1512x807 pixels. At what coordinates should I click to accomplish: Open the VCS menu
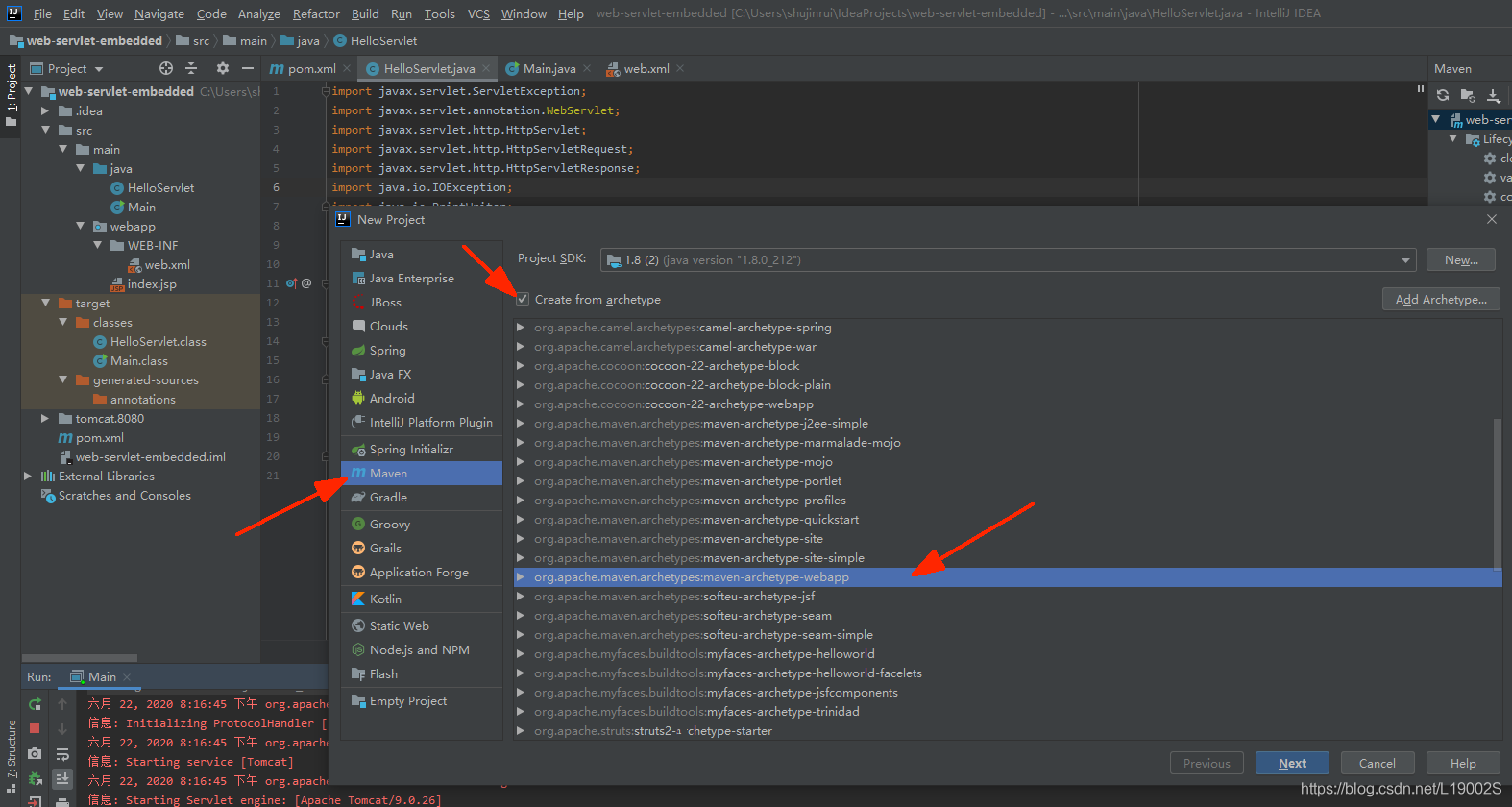point(478,13)
